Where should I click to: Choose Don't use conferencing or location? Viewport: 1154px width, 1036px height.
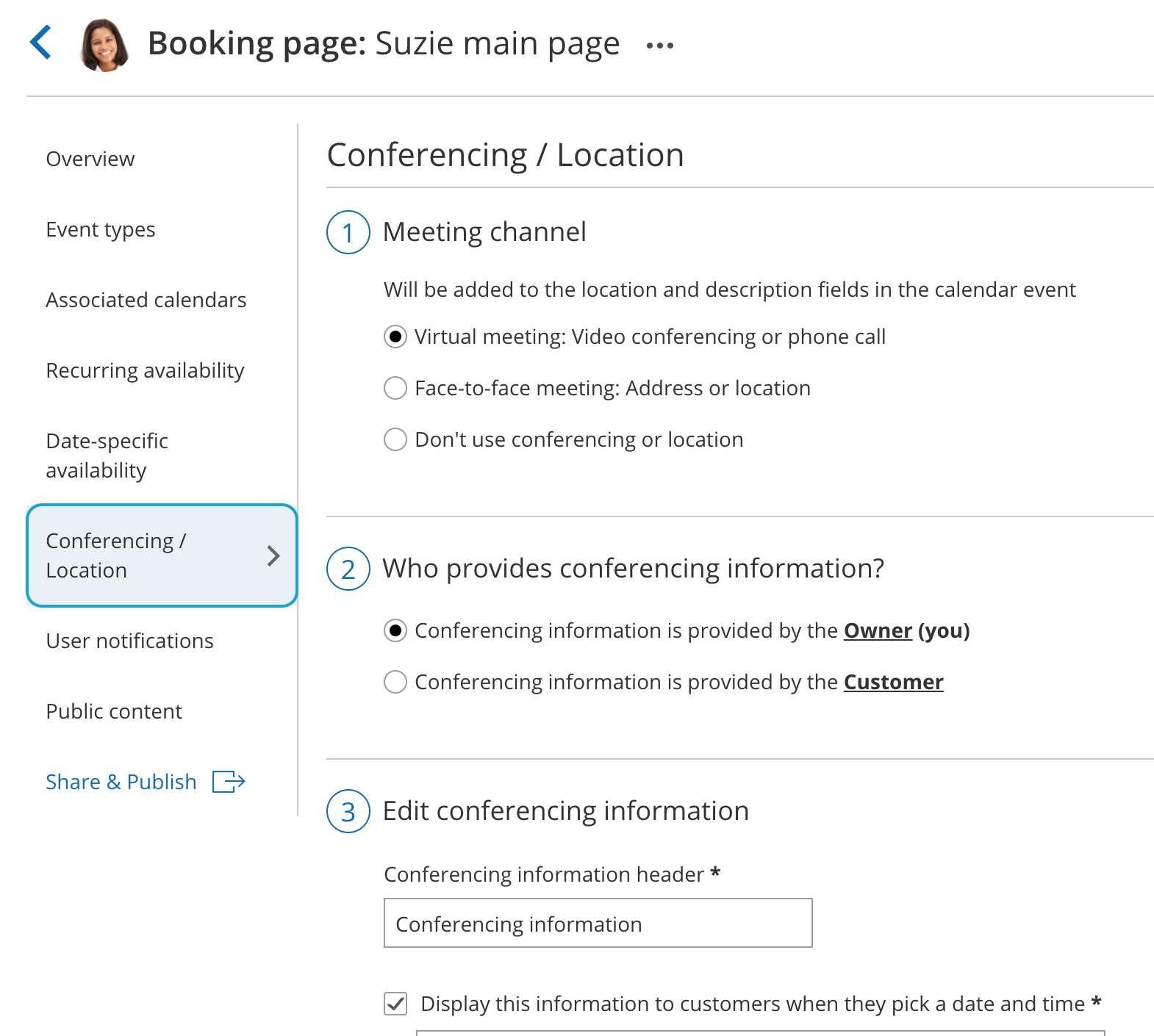coord(395,439)
